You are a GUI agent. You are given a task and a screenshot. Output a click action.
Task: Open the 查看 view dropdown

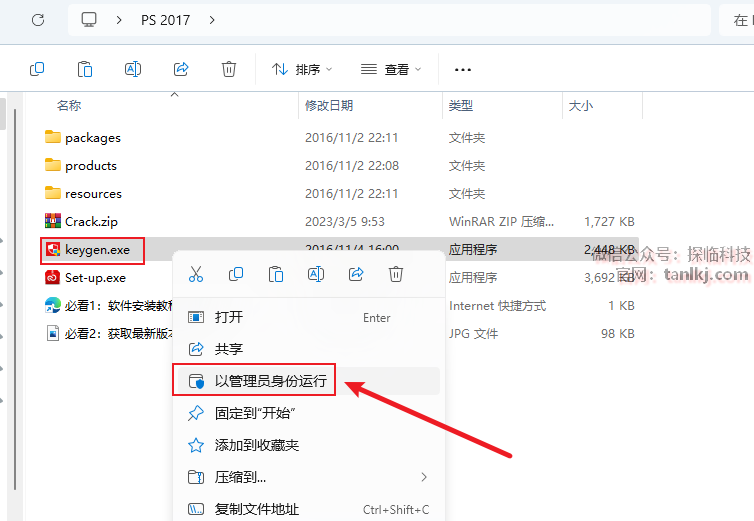[391, 70]
